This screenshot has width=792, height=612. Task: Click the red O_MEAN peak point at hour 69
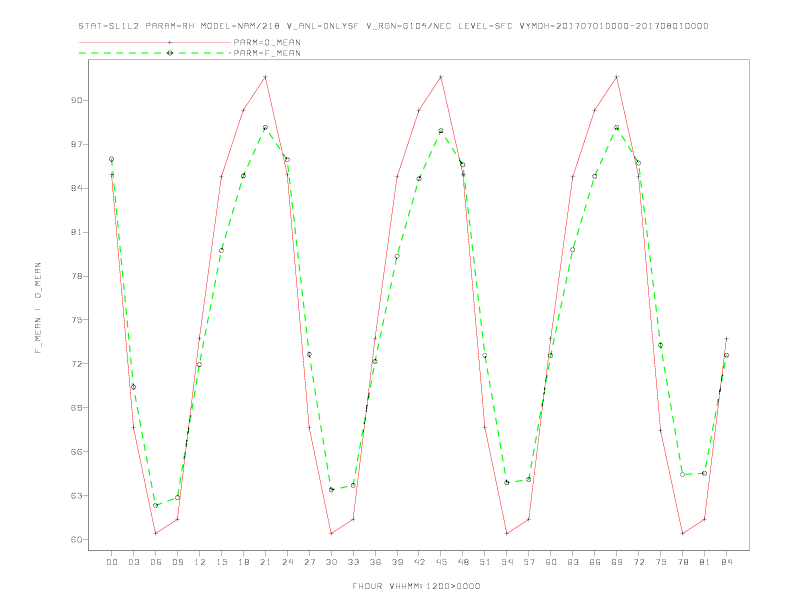(617, 77)
